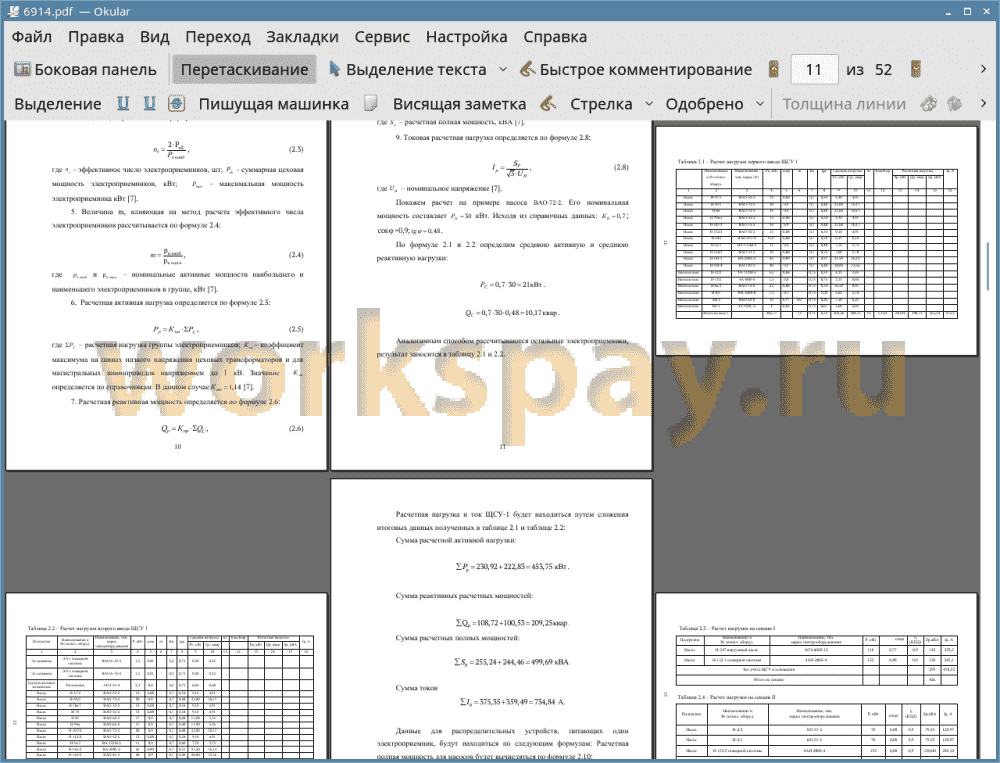The height and width of the screenshot is (763, 1000).
Task: Select the Одобрено stamp tool
Action: [x=704, y=104]
